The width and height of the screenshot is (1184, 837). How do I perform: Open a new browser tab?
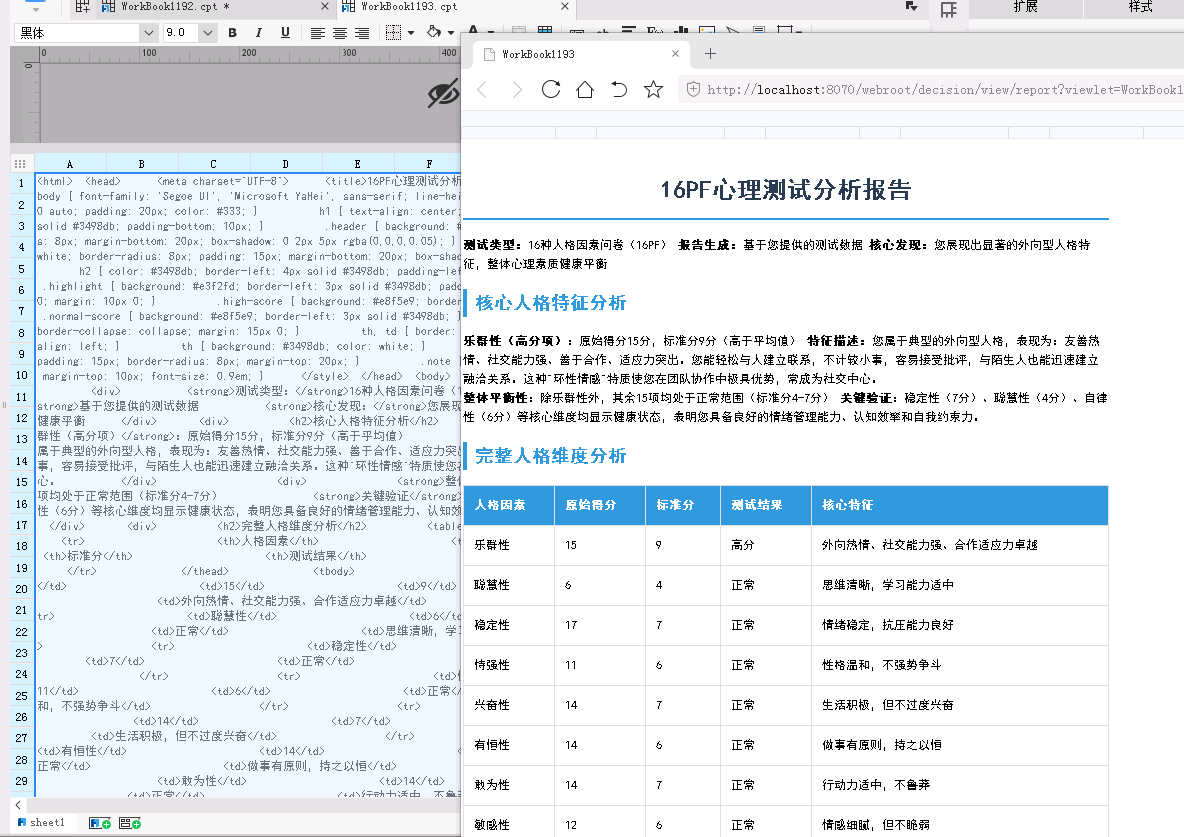(x=710, y=54)
